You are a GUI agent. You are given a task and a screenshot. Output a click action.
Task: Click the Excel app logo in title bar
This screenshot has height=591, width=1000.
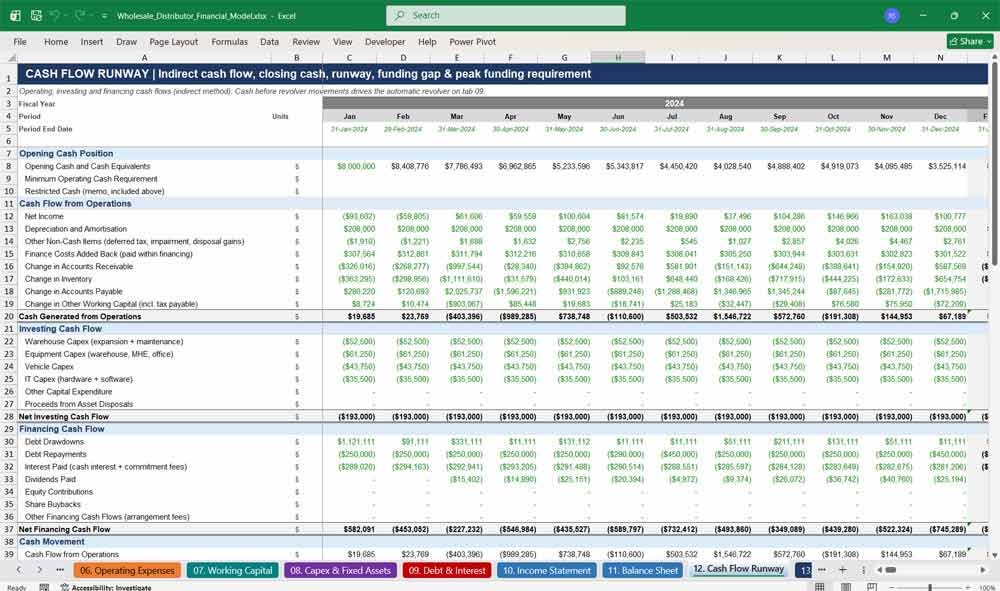15,15
